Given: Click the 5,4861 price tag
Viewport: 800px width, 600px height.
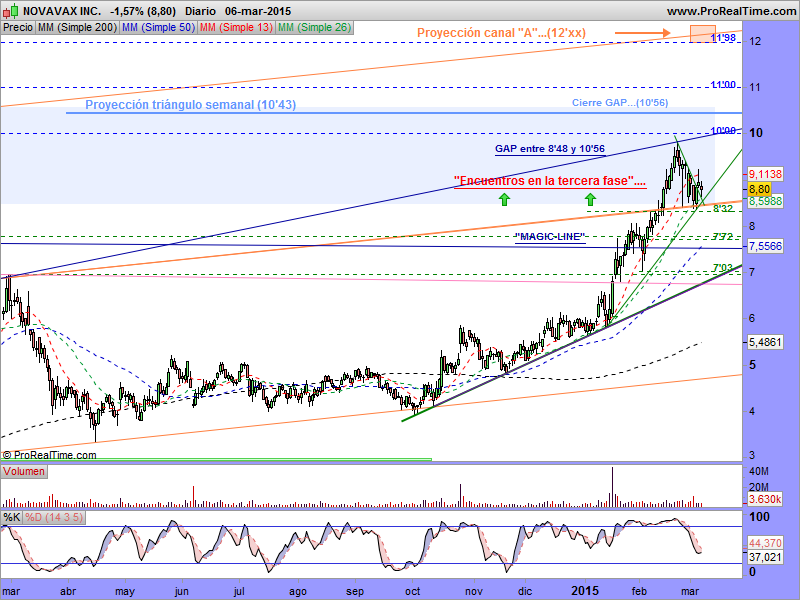Looking at the screenshot, I should 765,342.
